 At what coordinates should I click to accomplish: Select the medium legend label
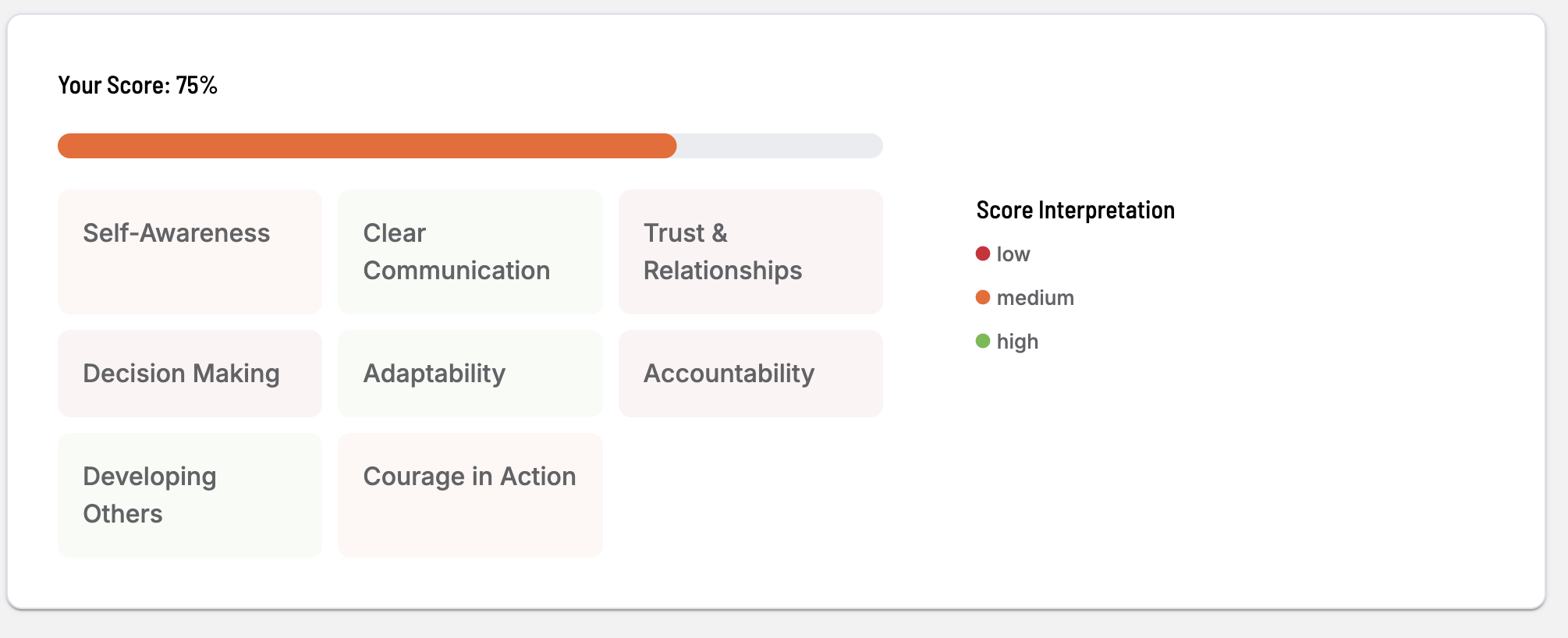(1035, 298)
